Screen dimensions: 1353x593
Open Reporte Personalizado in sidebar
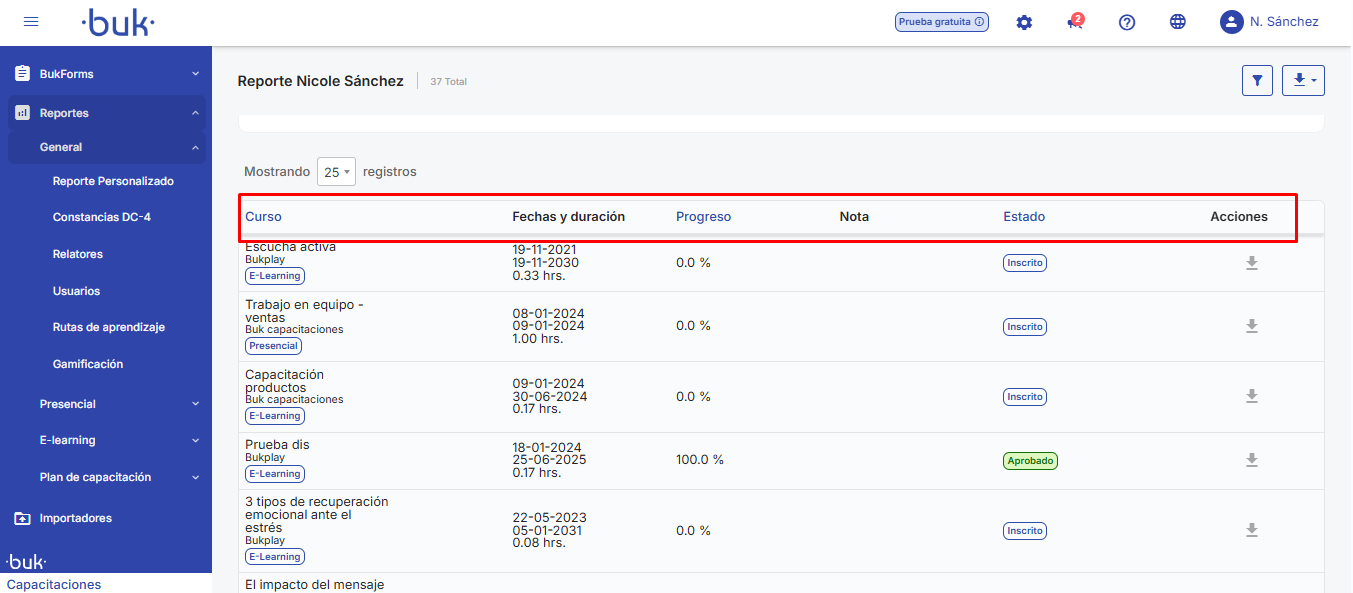coord(113,181)
